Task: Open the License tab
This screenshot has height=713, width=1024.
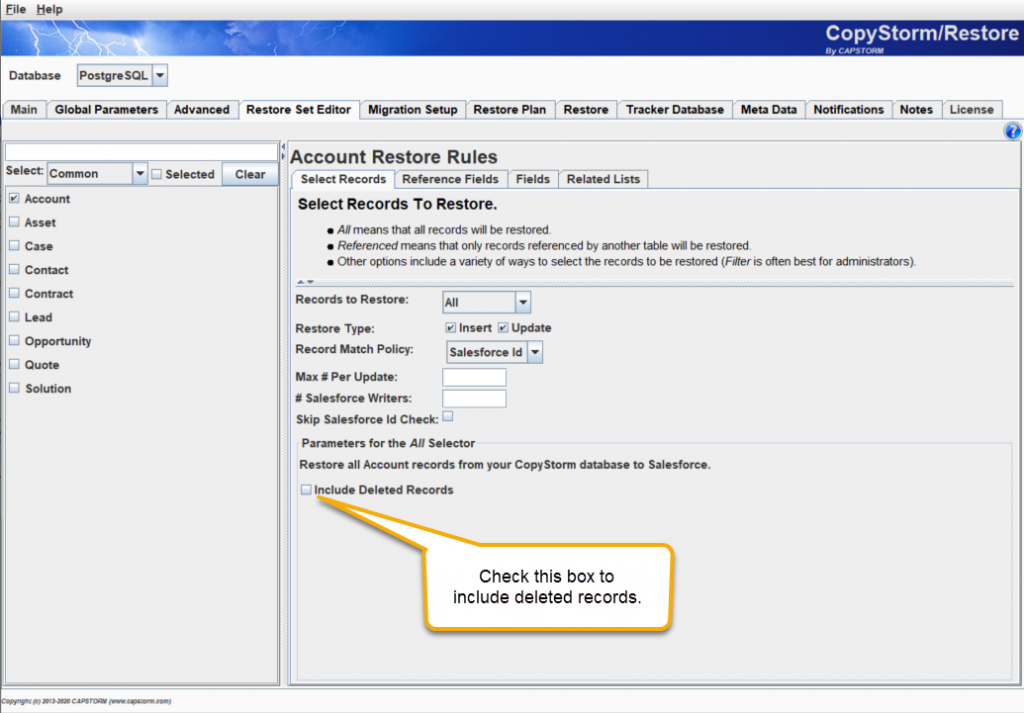Action: click(972, 110)
